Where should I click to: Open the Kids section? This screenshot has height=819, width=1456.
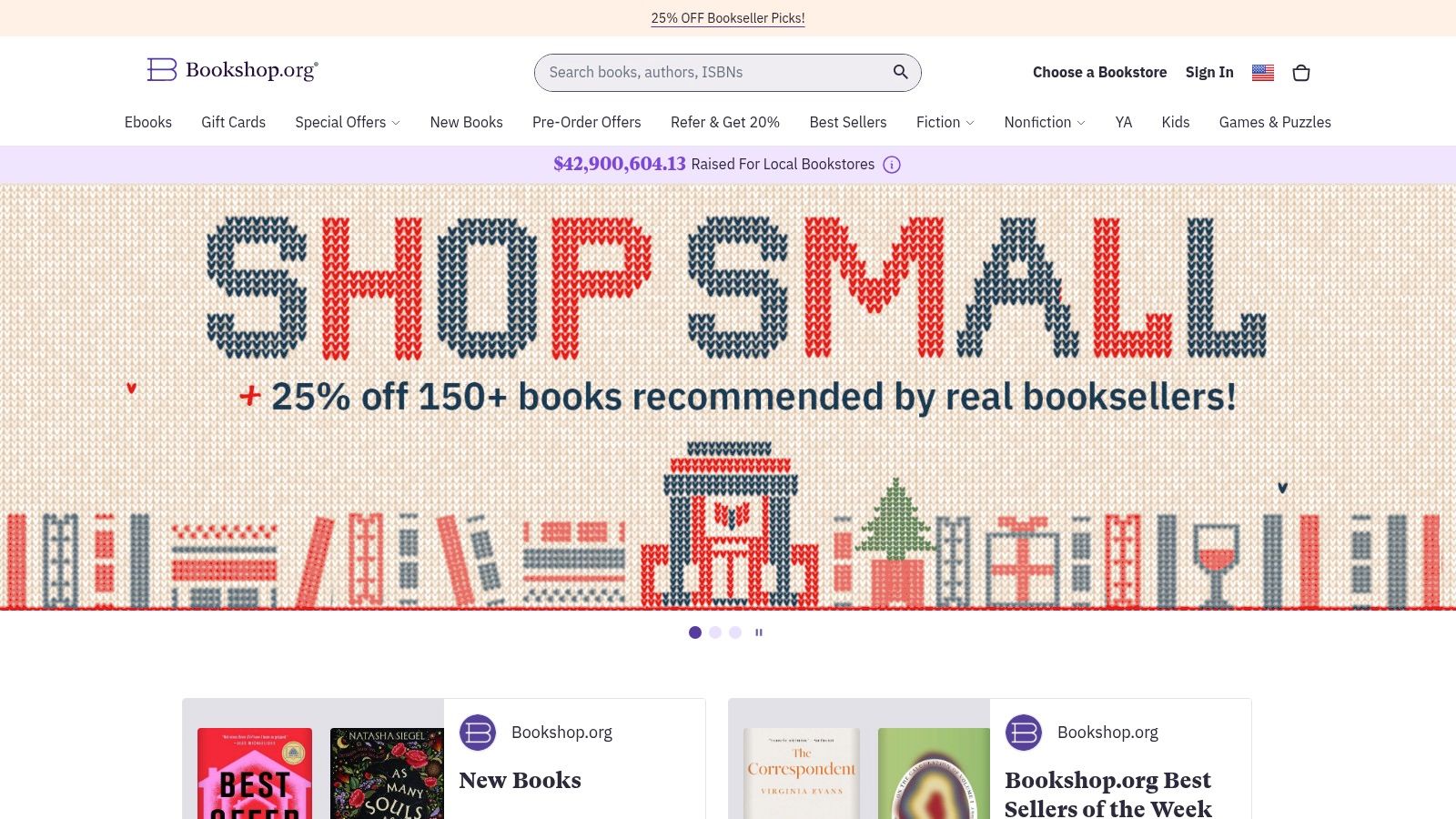[x=1175, y=122]
